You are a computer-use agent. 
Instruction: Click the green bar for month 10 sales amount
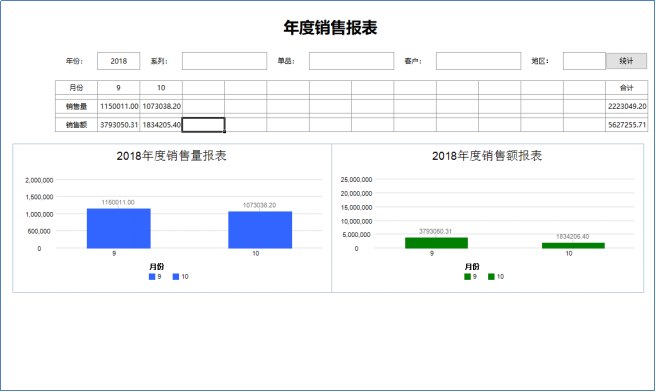[573, 246]
